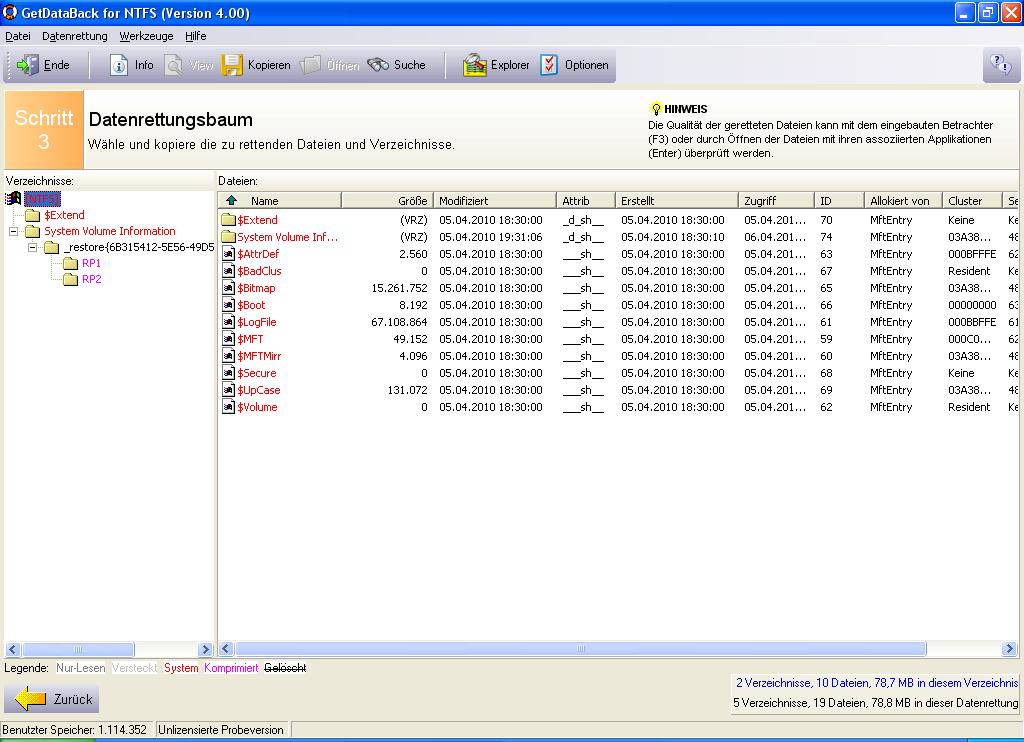Click the $MFT file icon

(x=228, y=339)
